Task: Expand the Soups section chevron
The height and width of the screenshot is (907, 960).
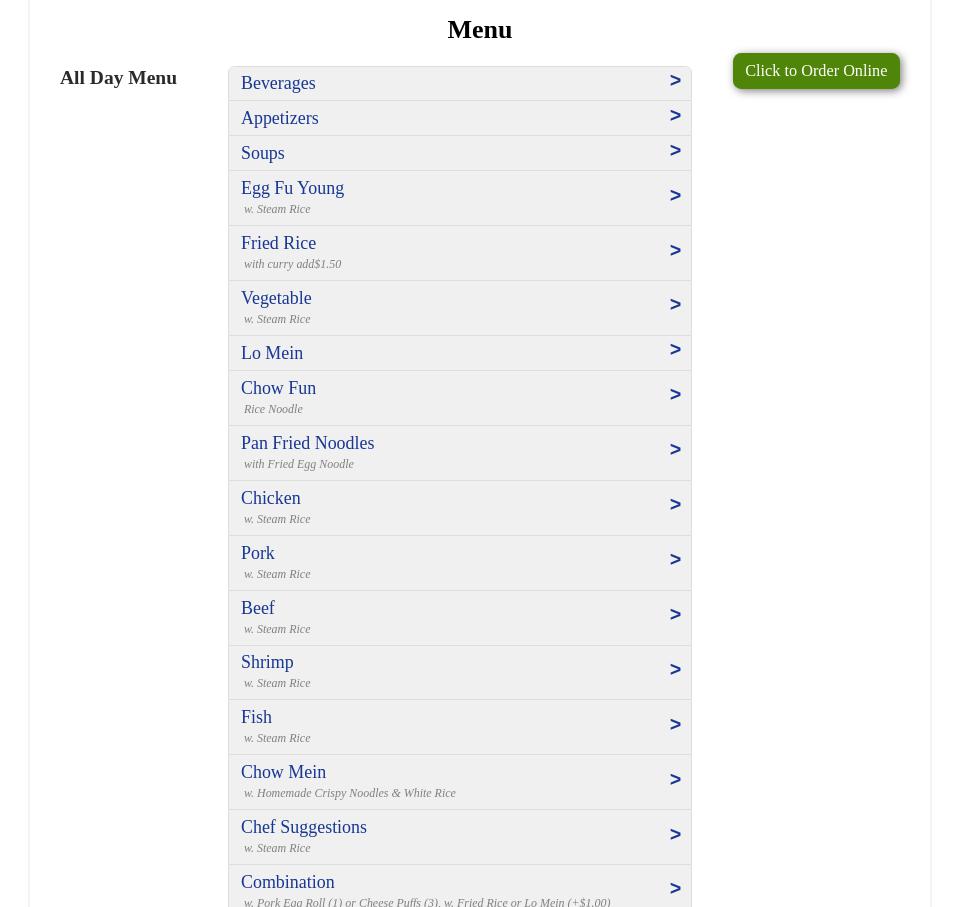Action: click(675, 151)
